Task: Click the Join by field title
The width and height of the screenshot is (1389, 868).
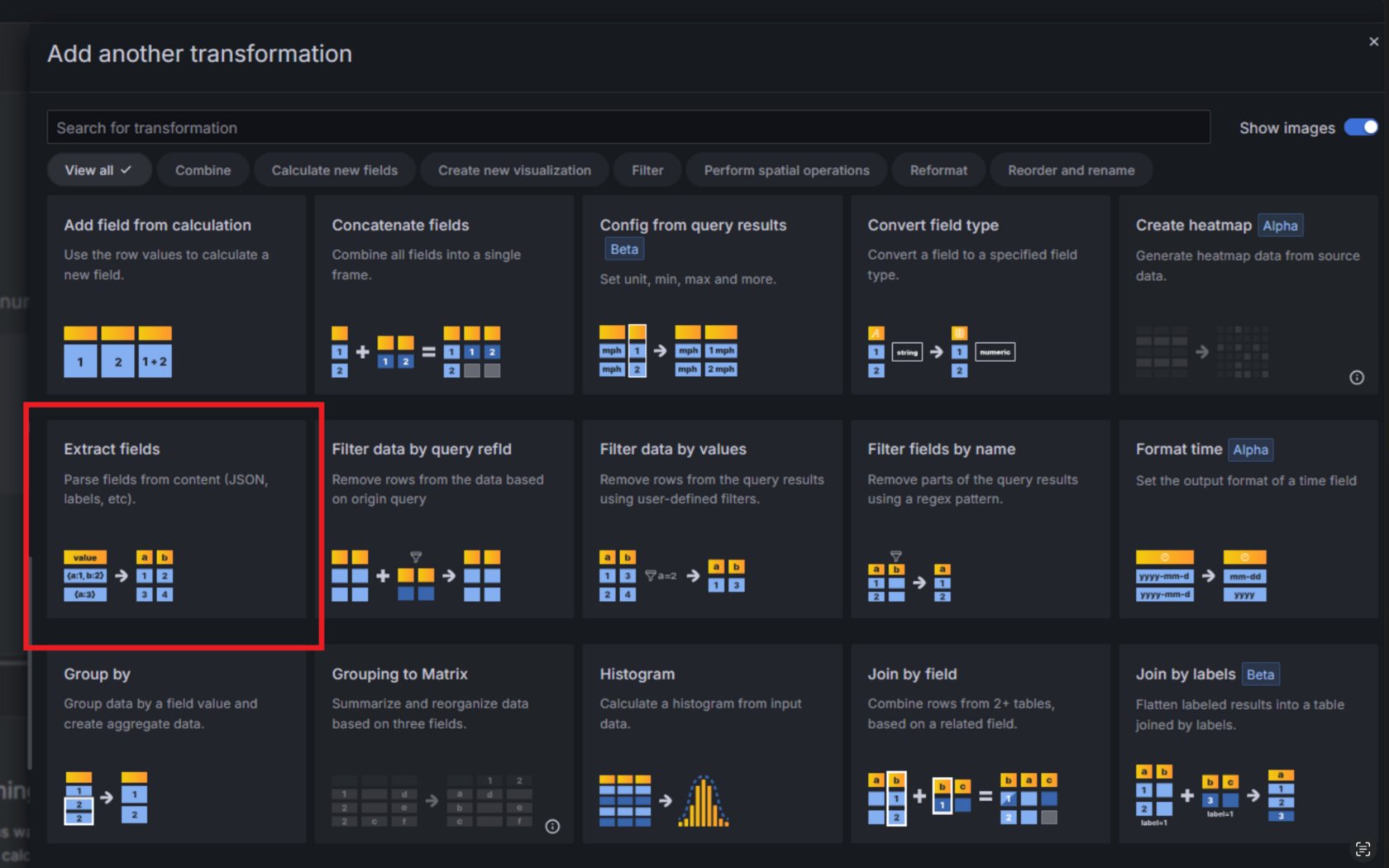Action: 912,674
